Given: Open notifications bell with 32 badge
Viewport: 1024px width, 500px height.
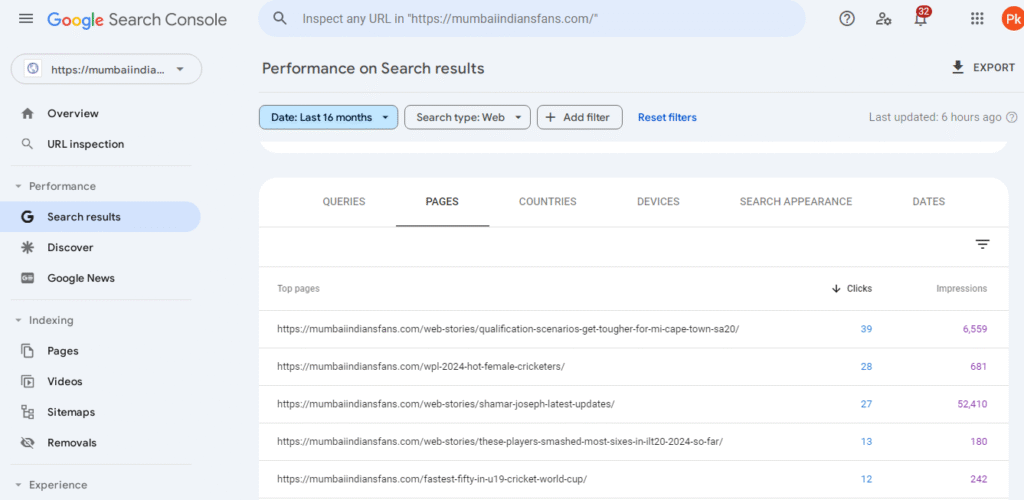Looking at the screenshot, I should coord(920,19).
